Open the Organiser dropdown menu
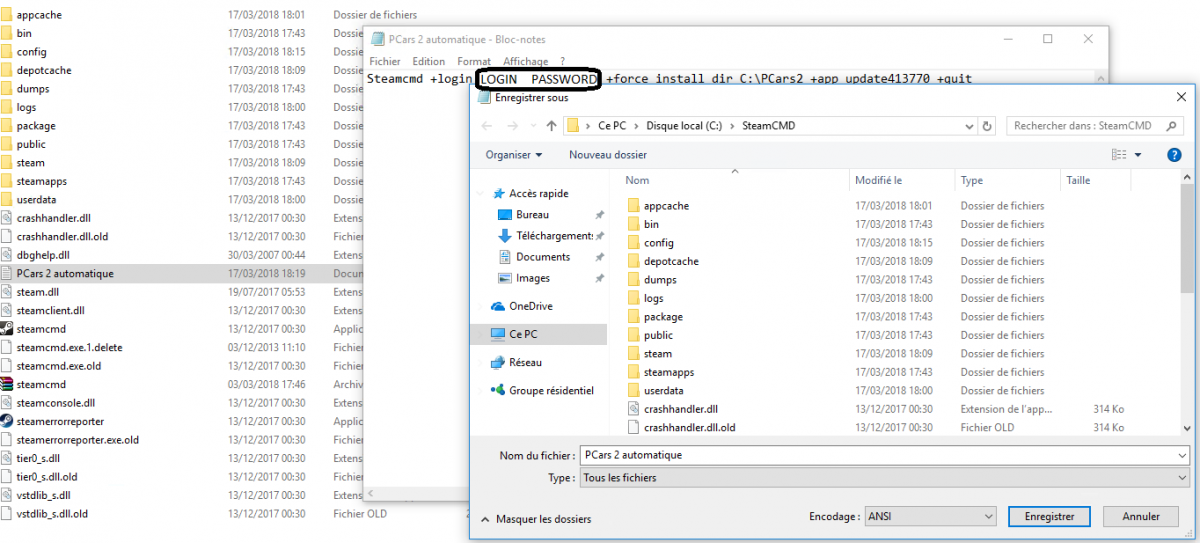Screen dimensions: 1200x543 pyautogui.click(x=514, y=155)
